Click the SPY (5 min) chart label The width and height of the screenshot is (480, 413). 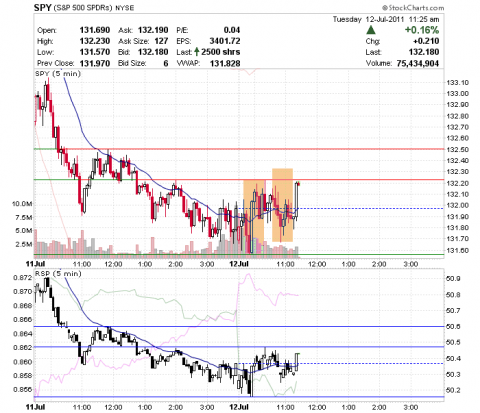58,73
